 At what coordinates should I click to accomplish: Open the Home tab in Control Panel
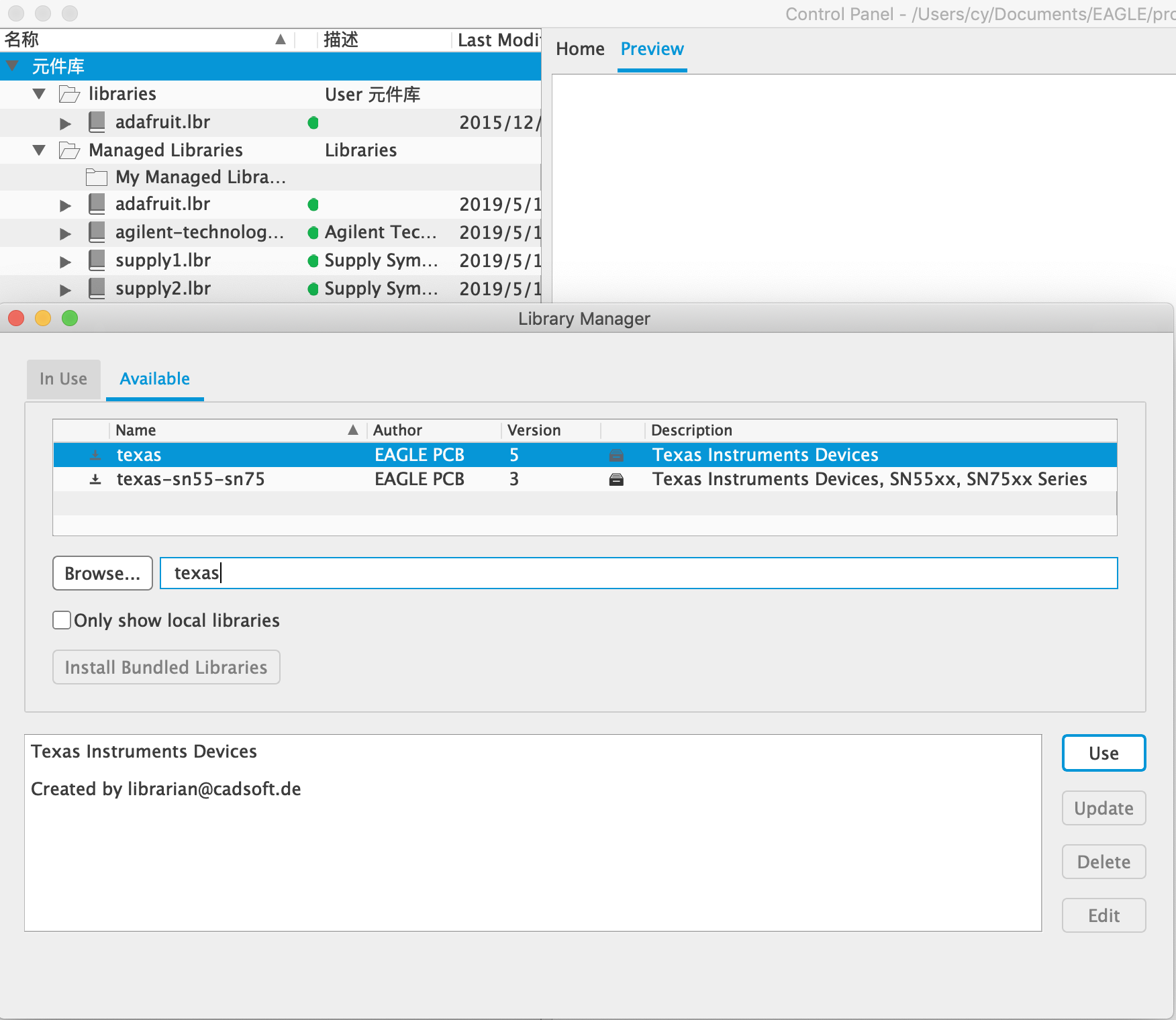click(580, 49)
